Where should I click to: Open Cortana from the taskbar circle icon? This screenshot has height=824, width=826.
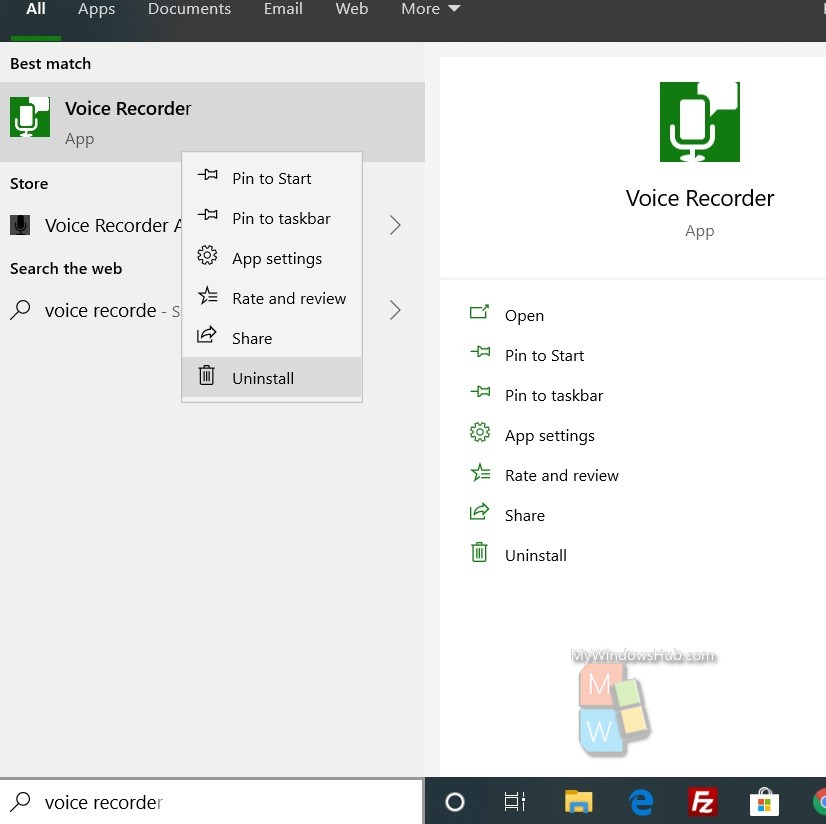pos(455,802)
